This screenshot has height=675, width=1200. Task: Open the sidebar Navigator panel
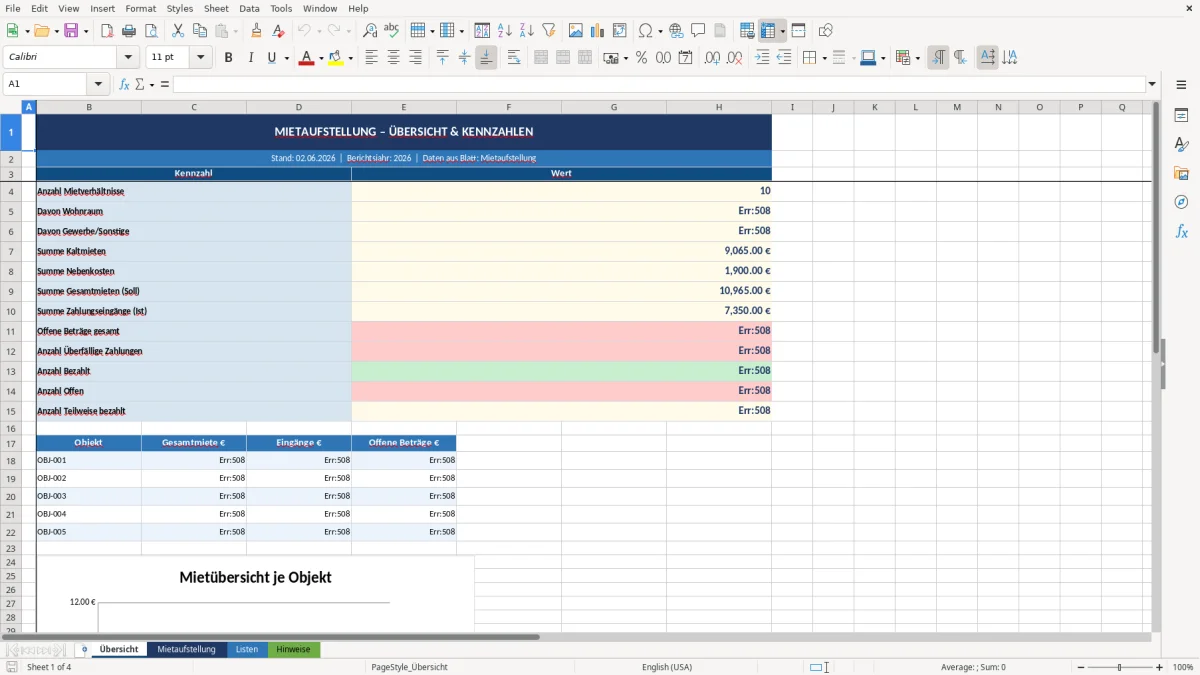point(1181,202)
